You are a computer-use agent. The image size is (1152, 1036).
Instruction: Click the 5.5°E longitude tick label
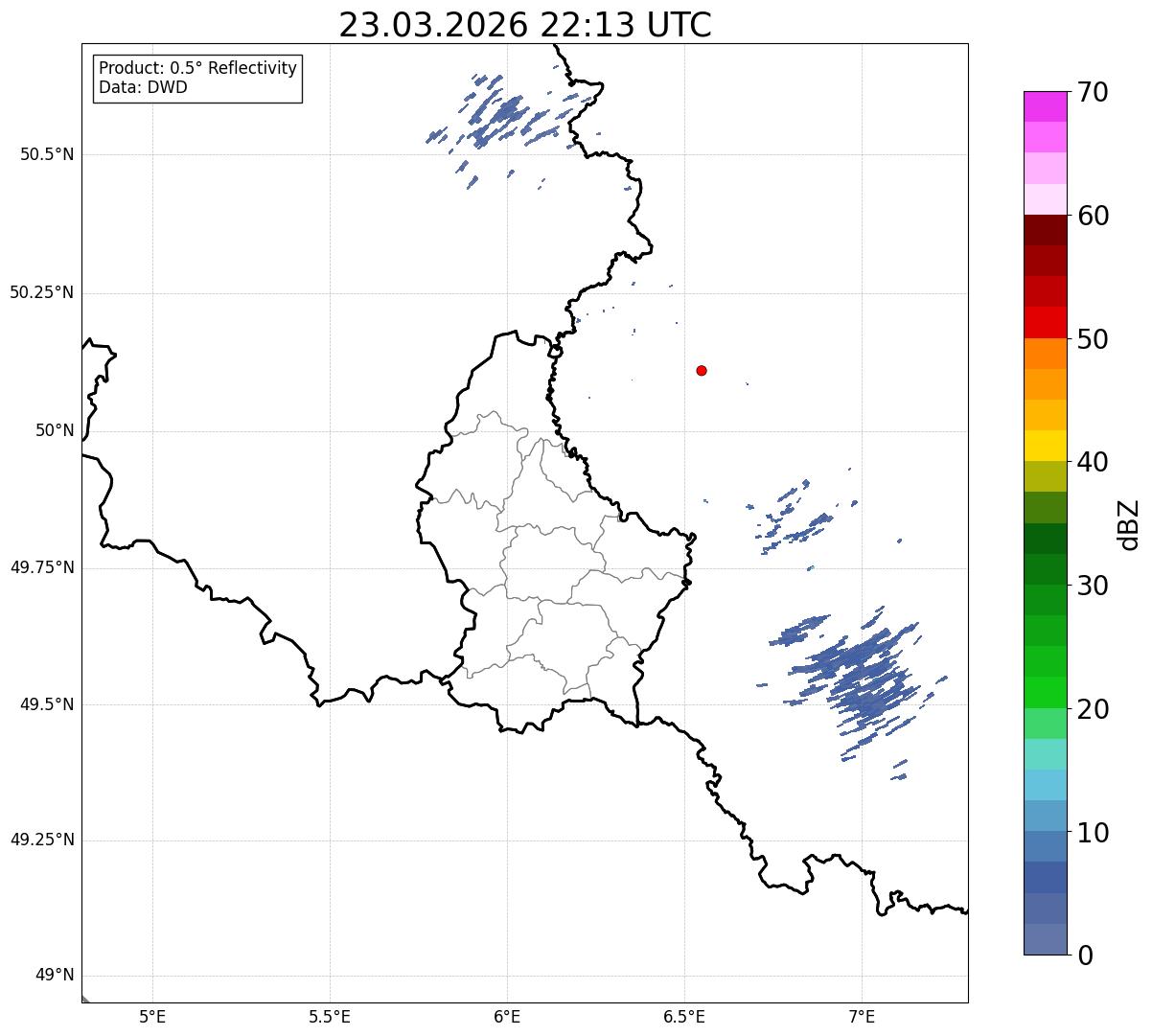(330, 1016)
